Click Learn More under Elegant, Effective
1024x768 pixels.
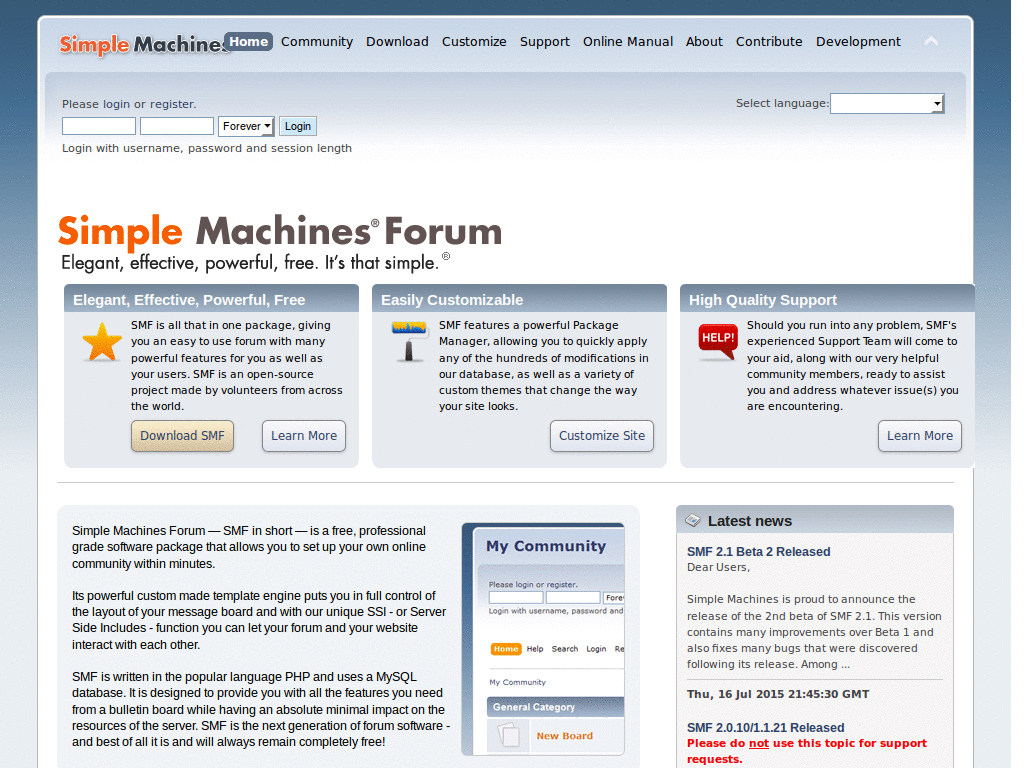click(304, 436)
